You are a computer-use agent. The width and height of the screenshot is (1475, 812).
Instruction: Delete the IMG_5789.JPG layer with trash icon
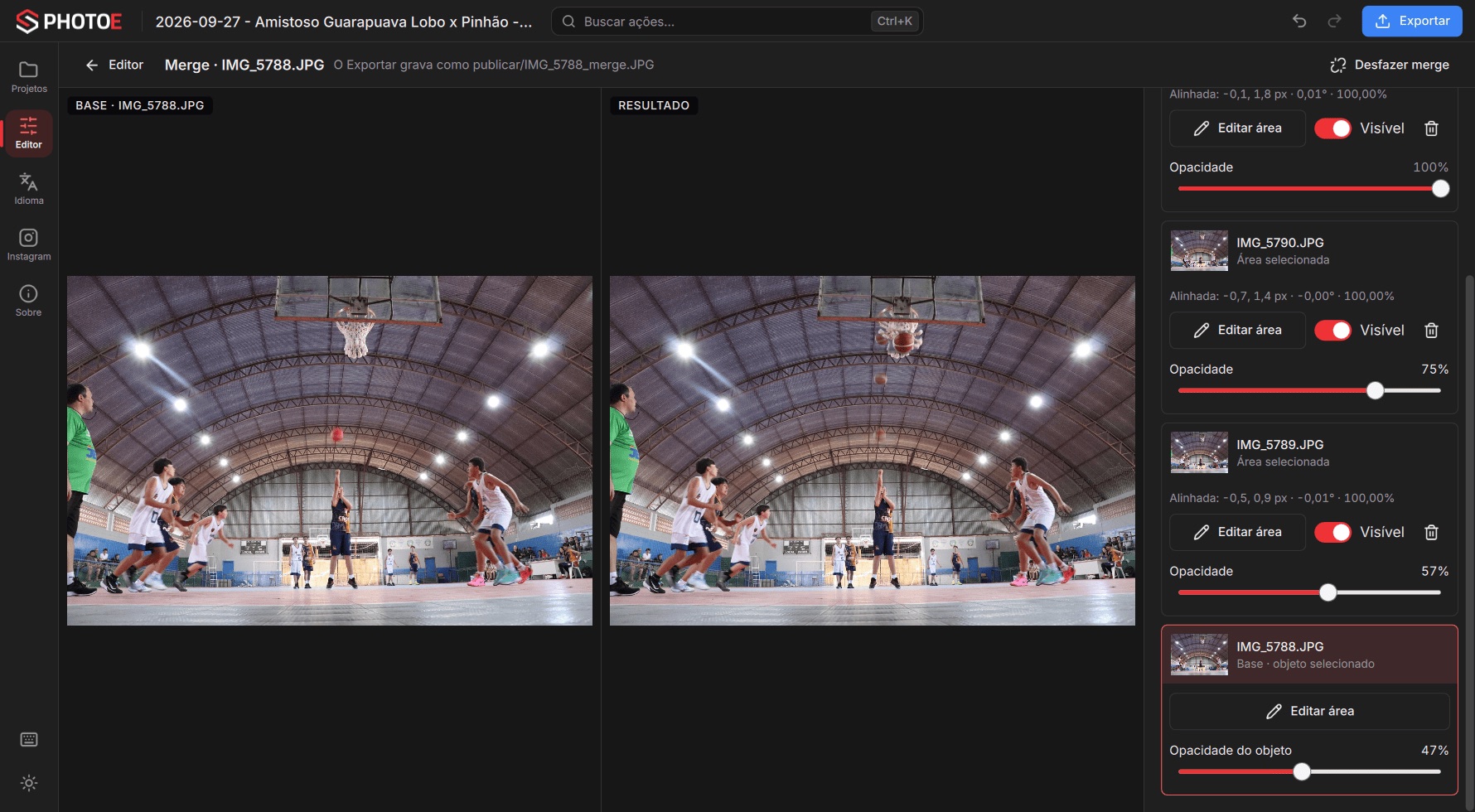(1431, 533)
